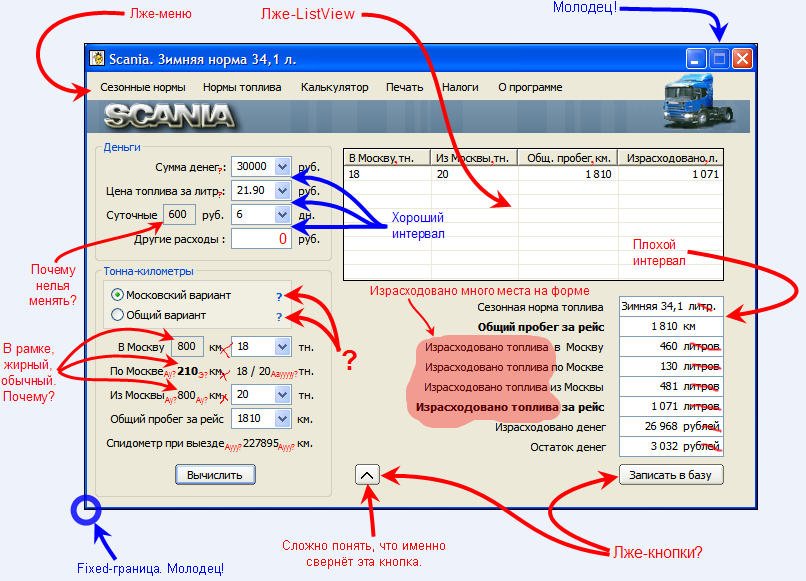The height and width of the screenshot is (581, 806).
Task: Open the Цена топлива за литр dropdown
Action: [x=282, y=191]
